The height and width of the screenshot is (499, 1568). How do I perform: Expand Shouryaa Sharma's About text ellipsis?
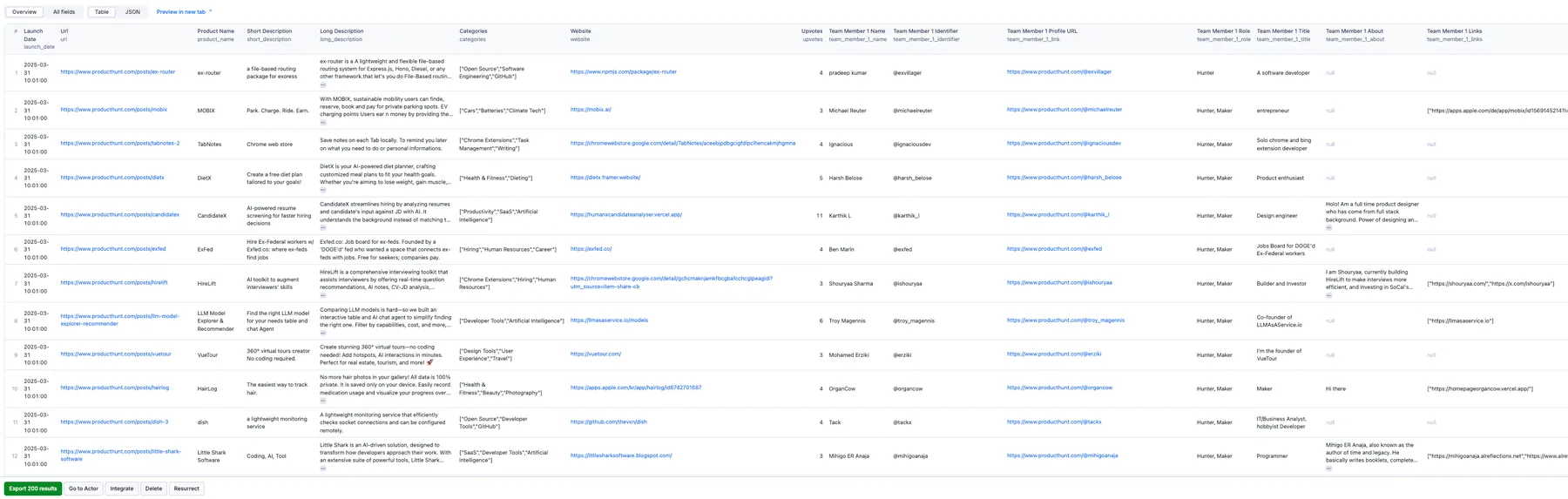click(x=1329, y=295)
